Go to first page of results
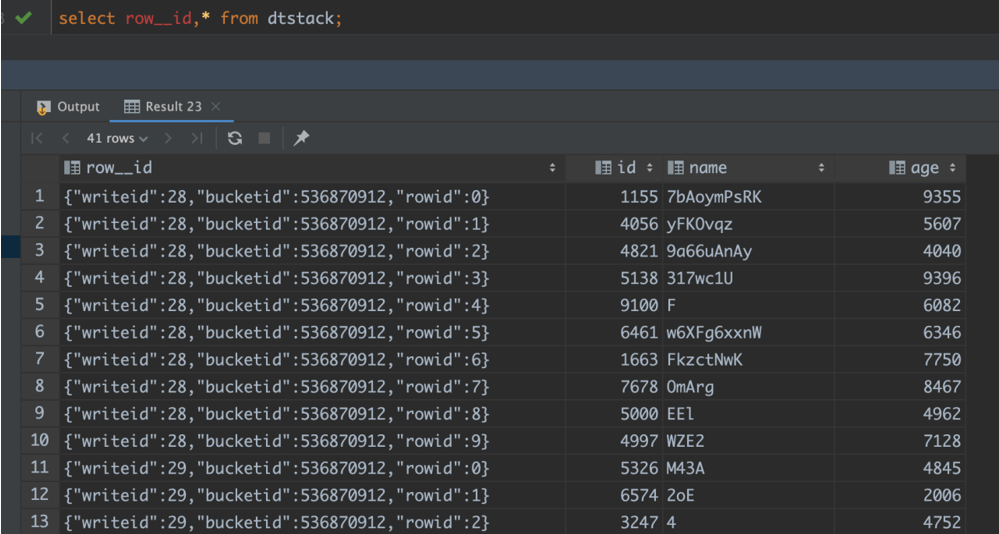Viewport: 999px width, 534px height. click(x=37, y=138)
